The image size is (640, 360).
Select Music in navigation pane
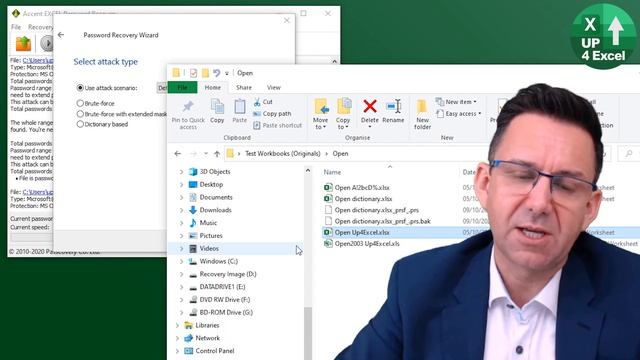click(208, 222)
